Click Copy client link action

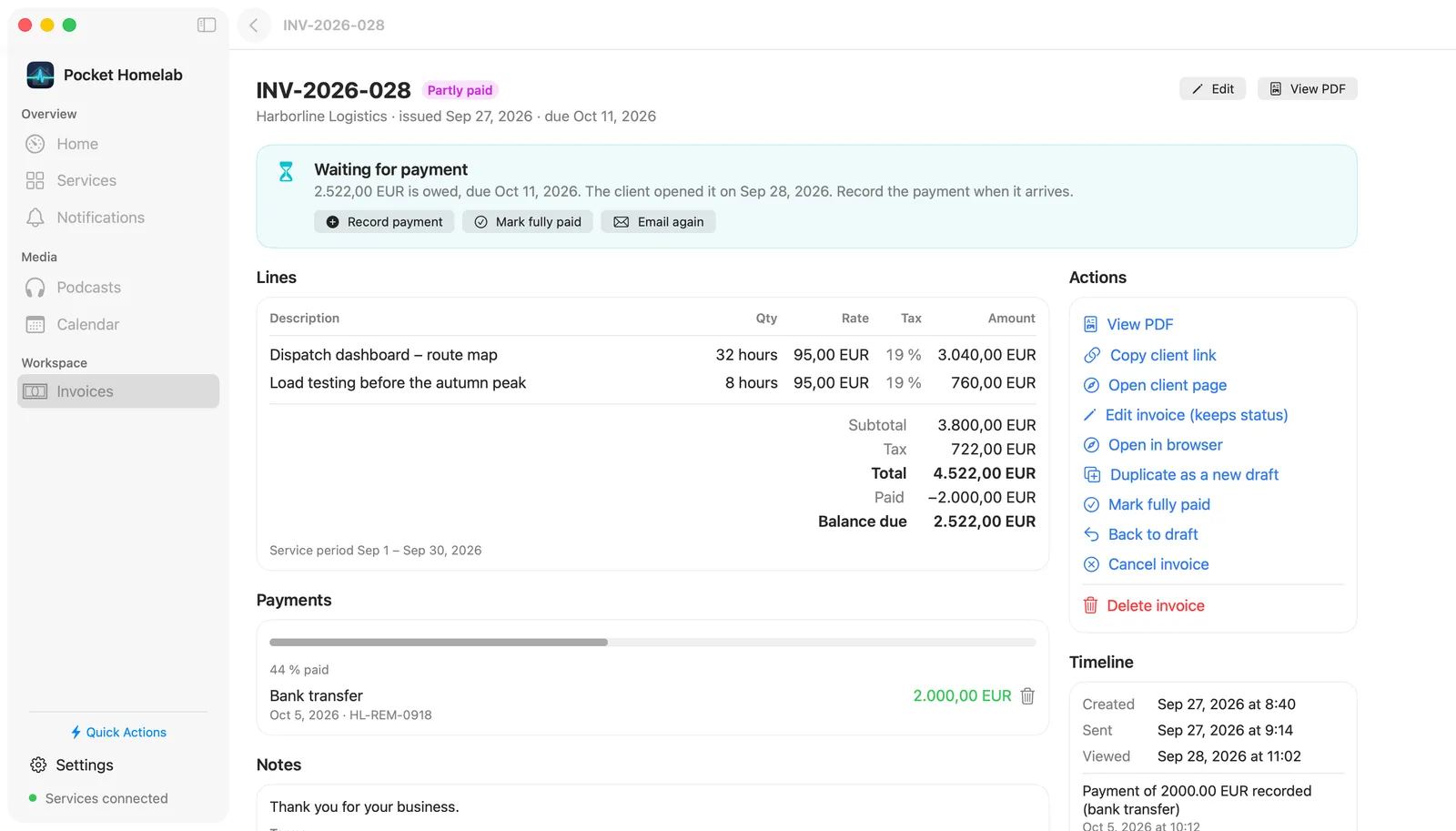pos(1149,355)
